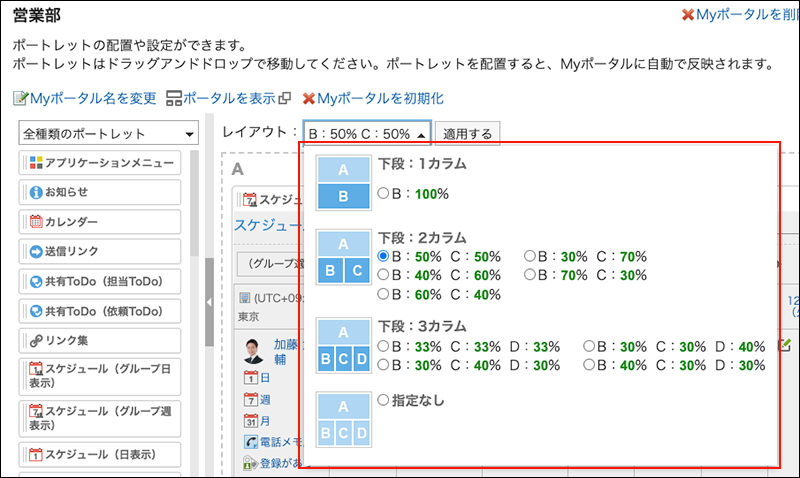This screenshot has height=478, width=800.
Task: Select the B: 100% single column layout
Action: click(383, 193)
